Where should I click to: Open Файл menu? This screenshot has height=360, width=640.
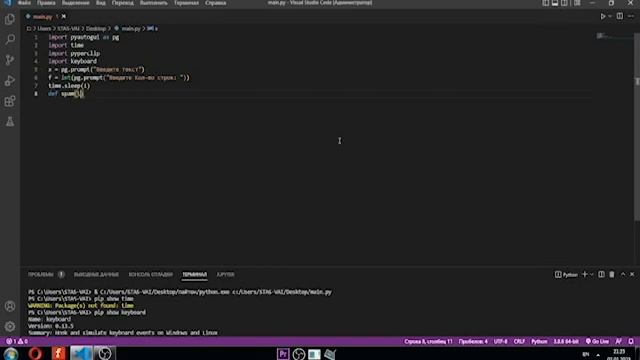(24, 3)
